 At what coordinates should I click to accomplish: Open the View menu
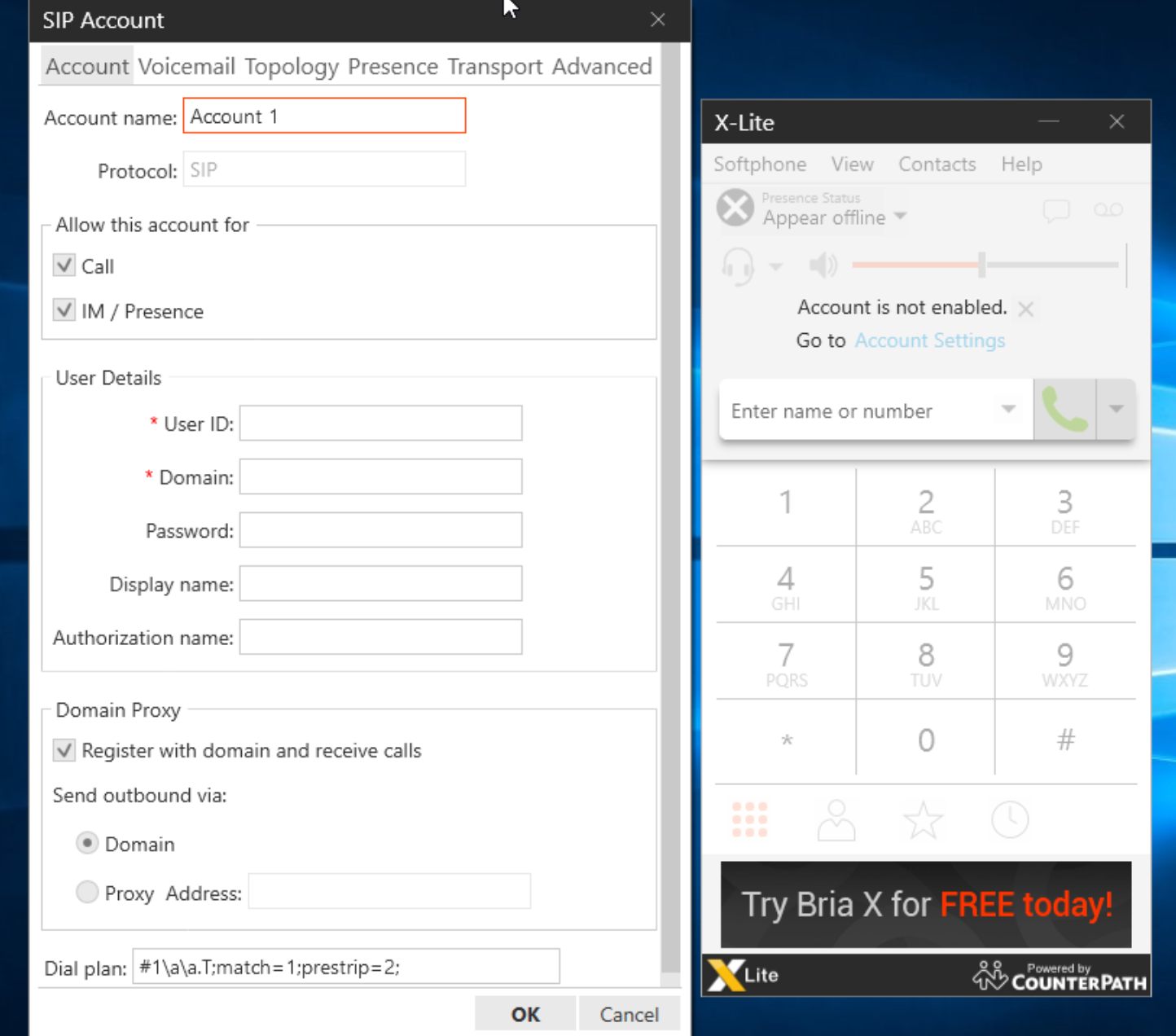(x=852, y=165)
